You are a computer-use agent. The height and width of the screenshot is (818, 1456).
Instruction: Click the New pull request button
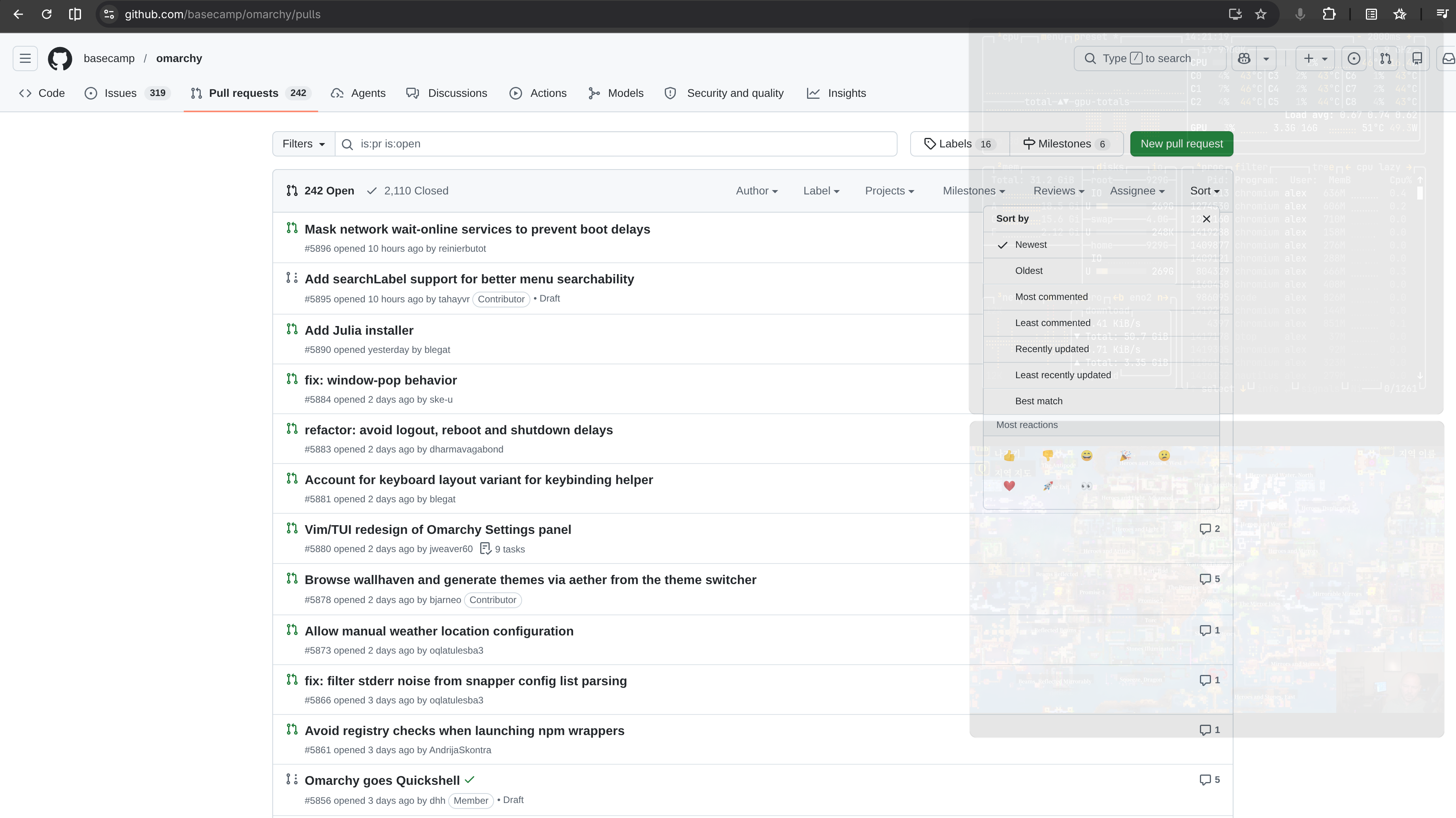coord(1181,143)
